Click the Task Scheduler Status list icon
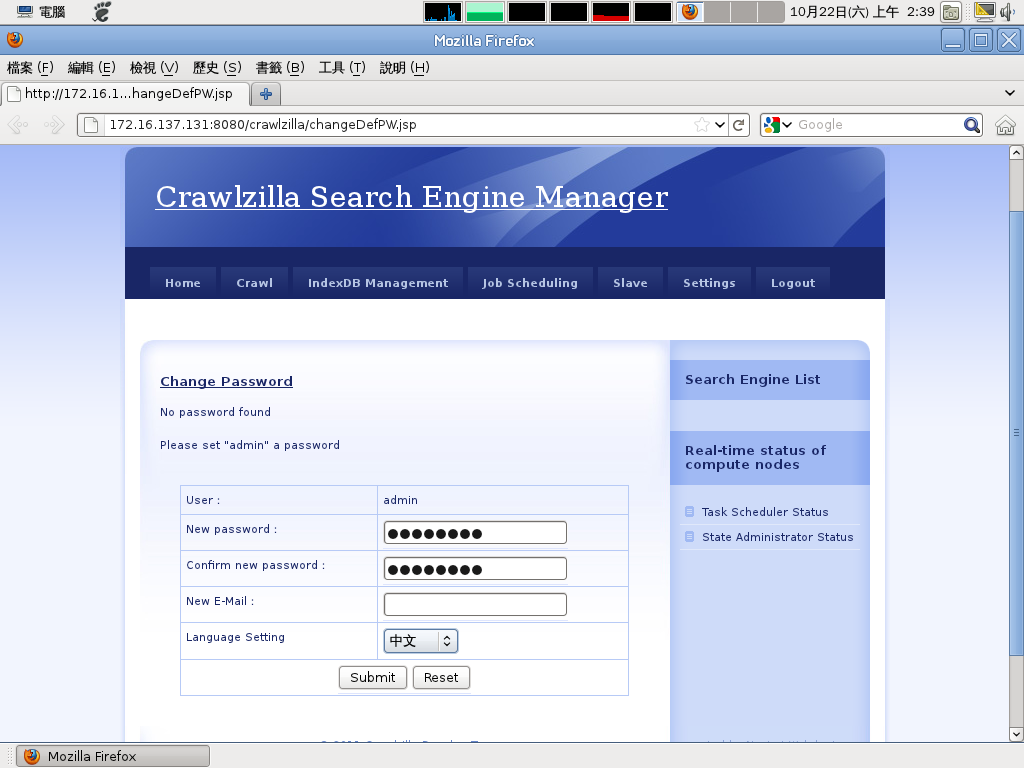The height and width of the screenshot is (768, 1024). (689, 512)
